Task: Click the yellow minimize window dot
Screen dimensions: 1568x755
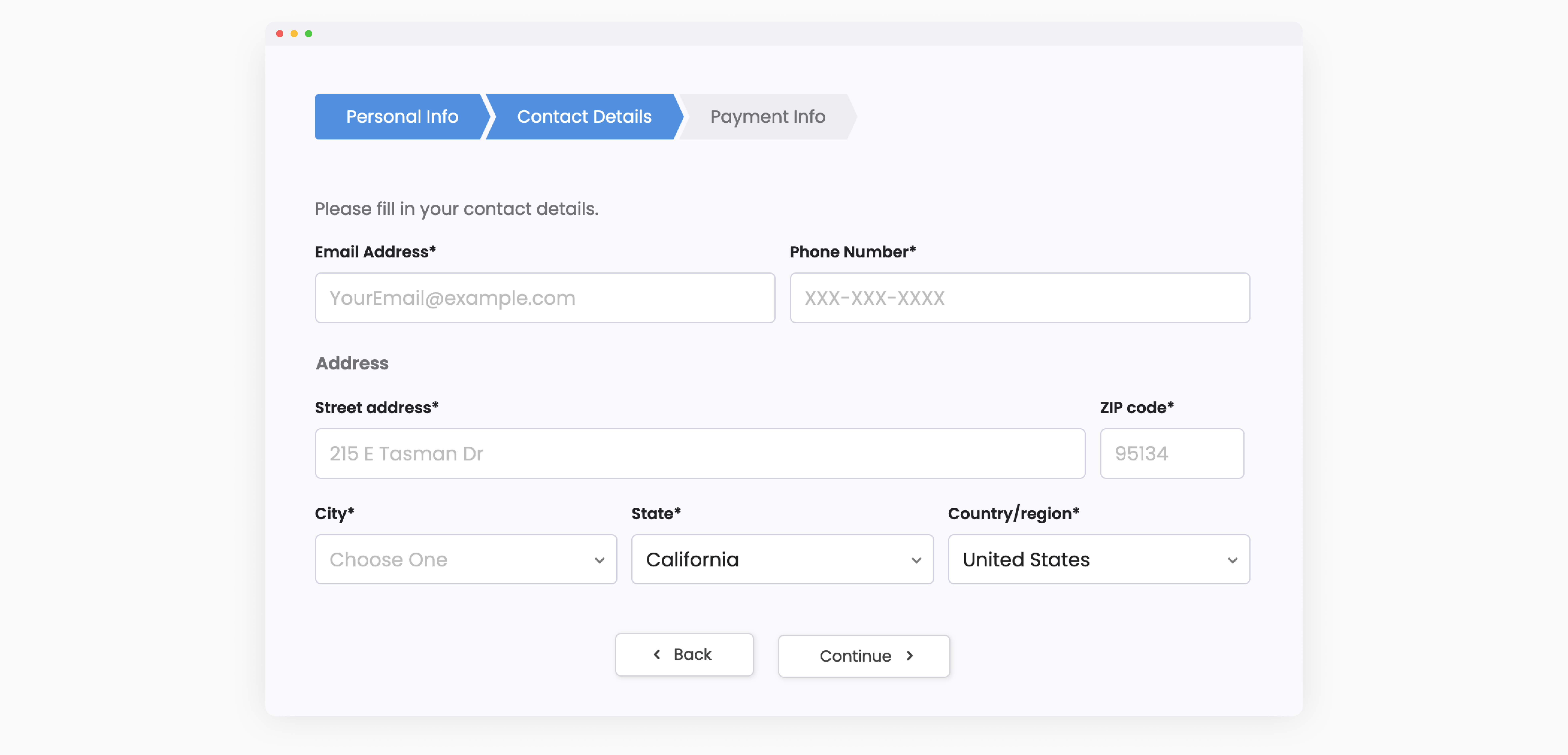Action: [294, 33]
